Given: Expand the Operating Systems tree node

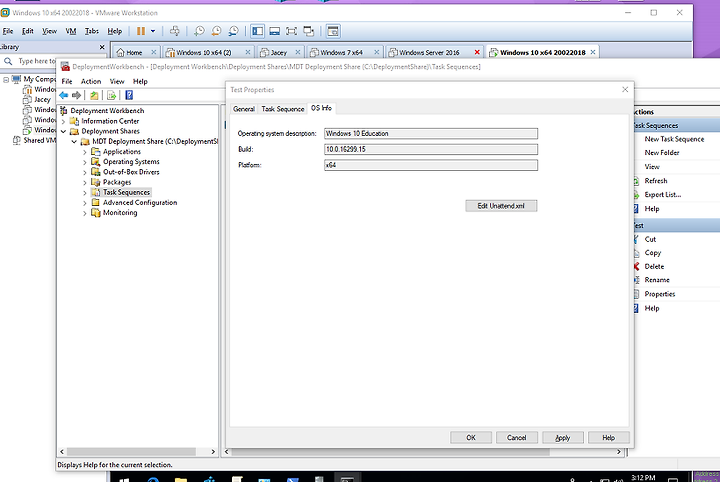Looking at the screenshot, I should click(x=85, y=162).
